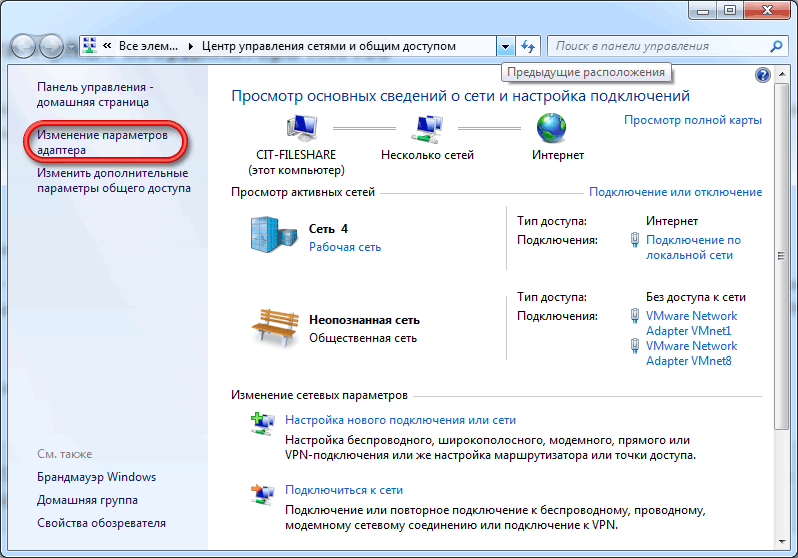
Task: Select "Центр управления сетями и общим доступом" breadcrumb
Action: [329, 46]
